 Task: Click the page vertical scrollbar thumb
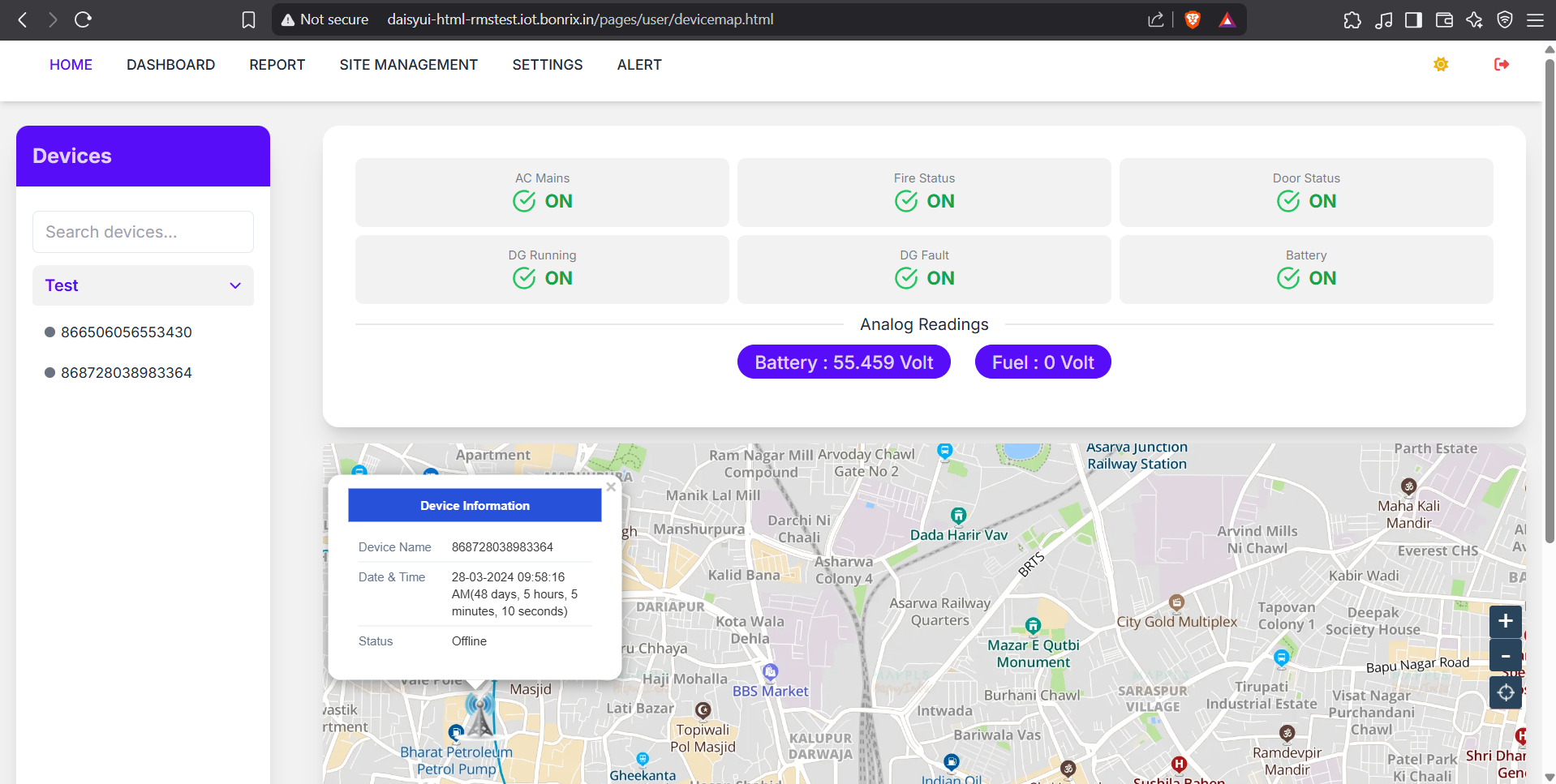coord(1550,300)
